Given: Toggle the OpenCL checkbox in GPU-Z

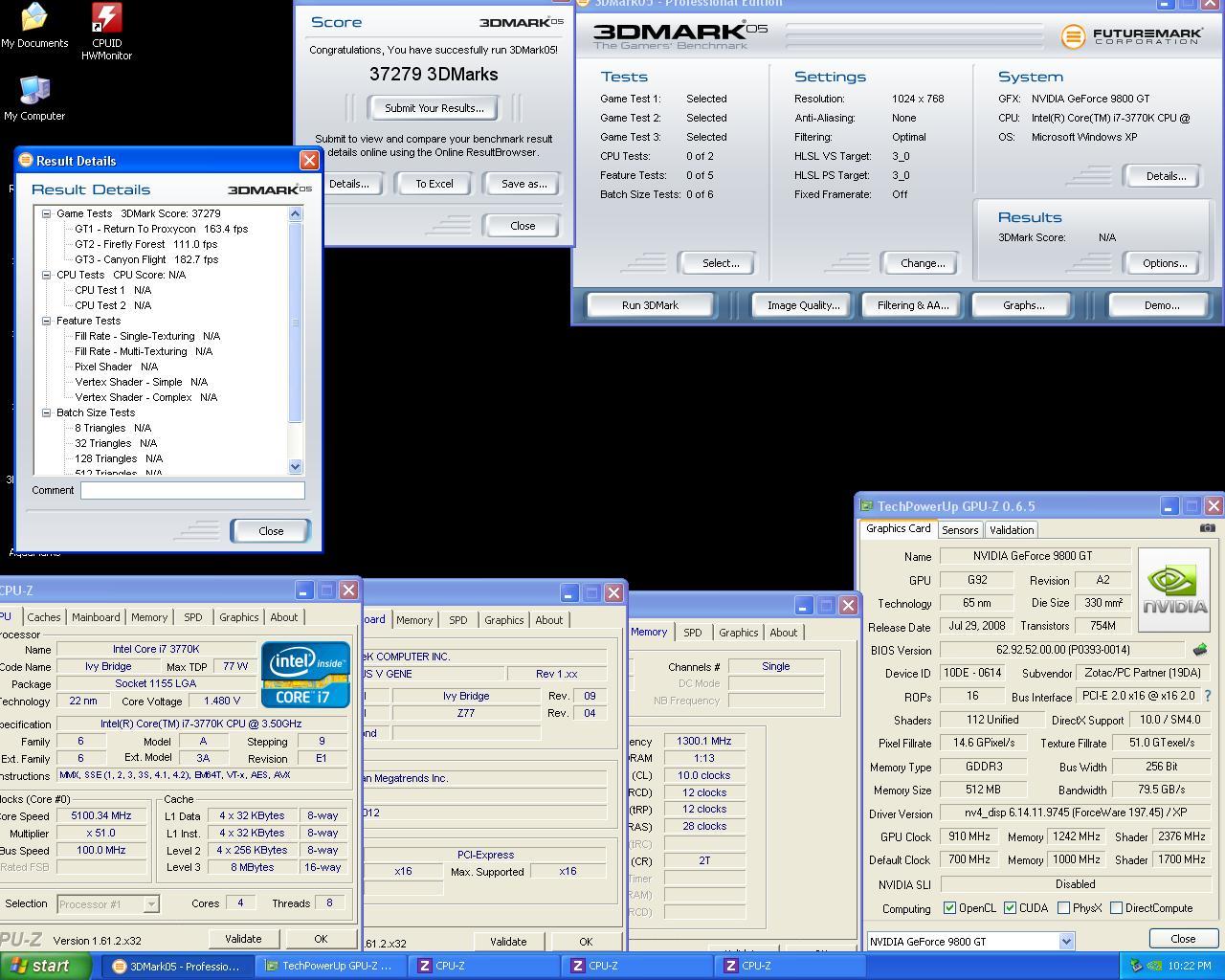Looking at the screenshot, I should [949, 908].
